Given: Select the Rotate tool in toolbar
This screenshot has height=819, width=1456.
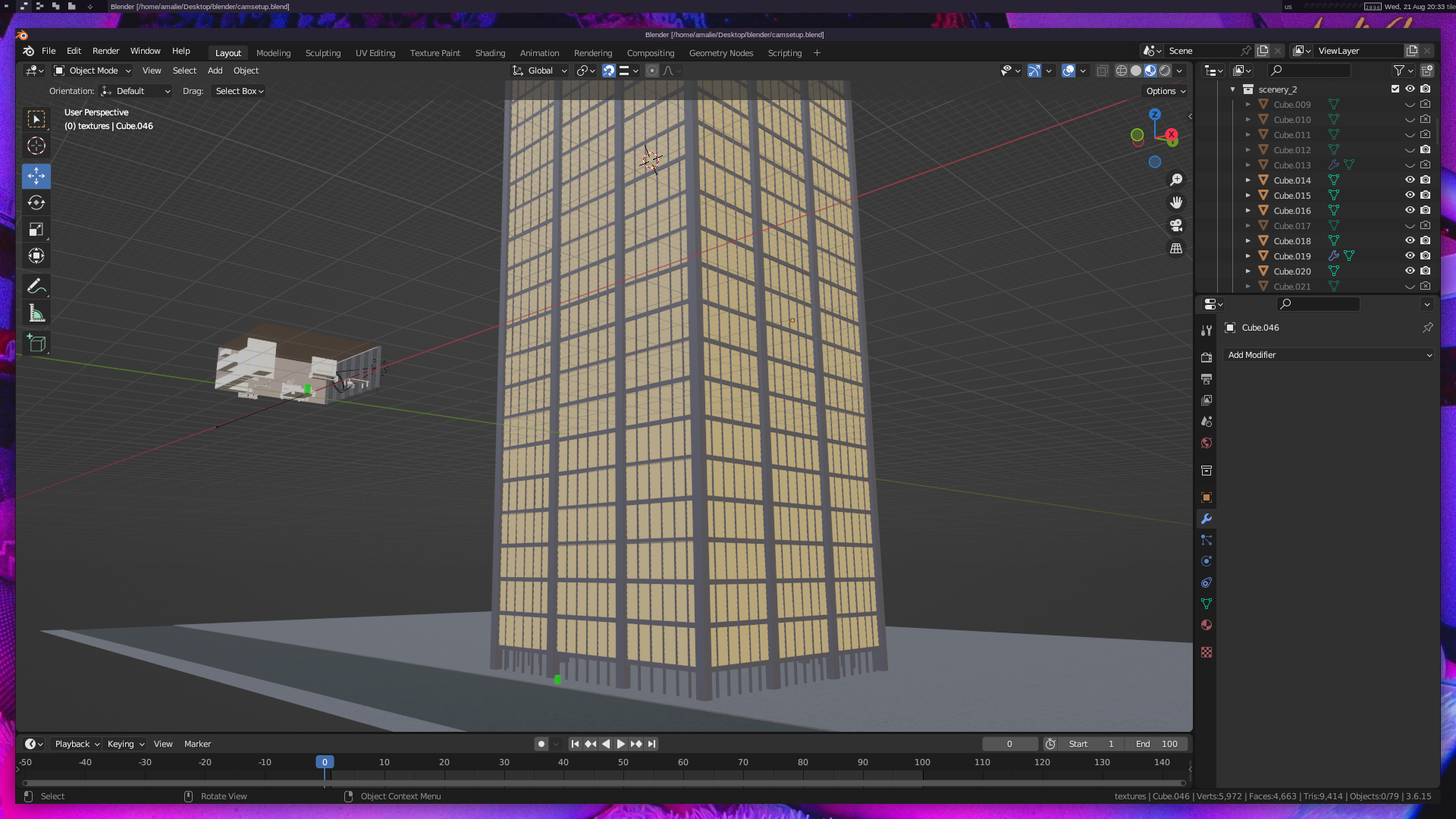Looking at the screenshot, I should pyautogui.click(x=36, y=202).
